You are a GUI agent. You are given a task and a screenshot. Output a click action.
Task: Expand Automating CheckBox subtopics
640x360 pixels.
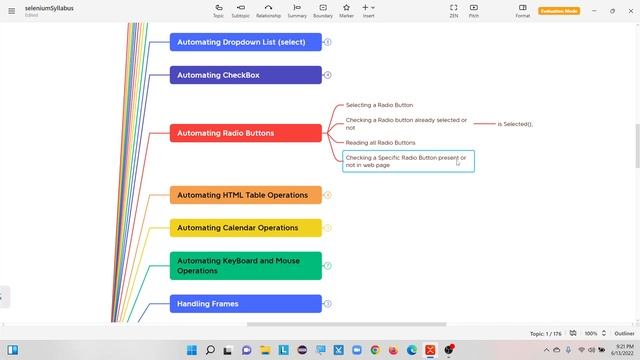(327, 75)
